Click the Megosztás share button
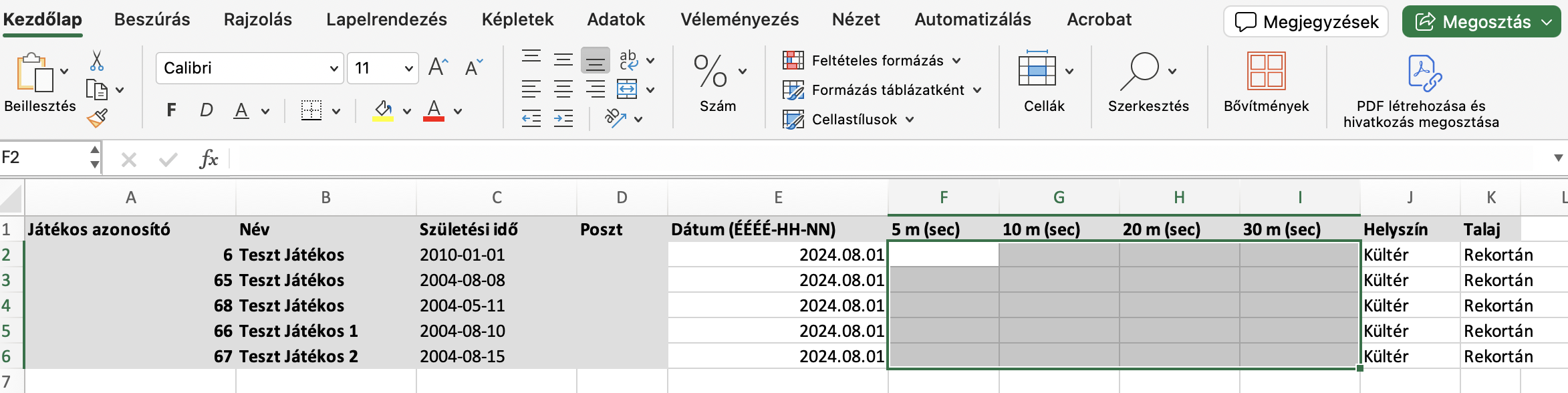The height and width of the screenshot is (393, 1568). (1480, 22)
